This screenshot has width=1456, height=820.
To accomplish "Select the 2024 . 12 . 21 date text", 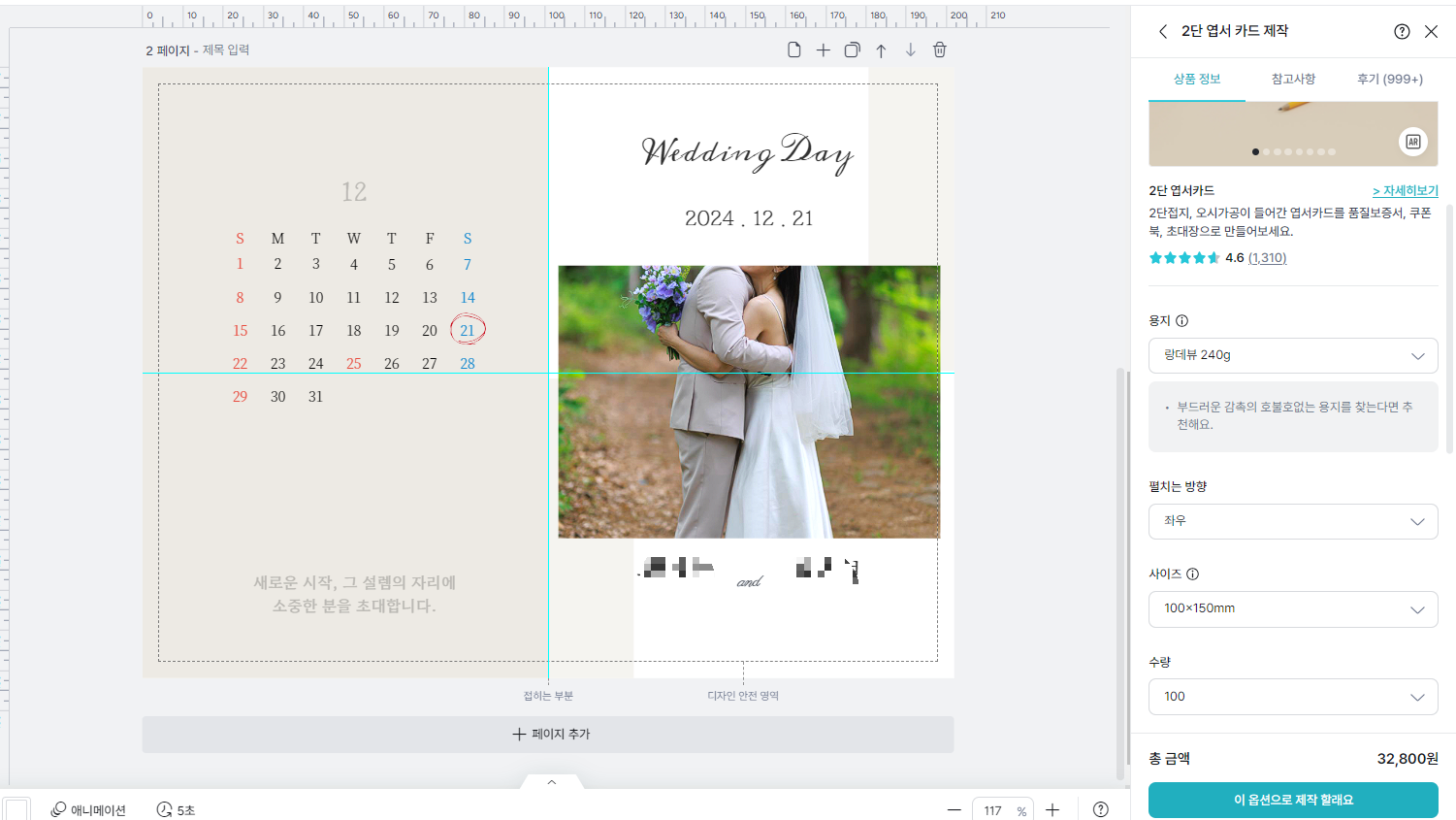I will tap(749, 218).
